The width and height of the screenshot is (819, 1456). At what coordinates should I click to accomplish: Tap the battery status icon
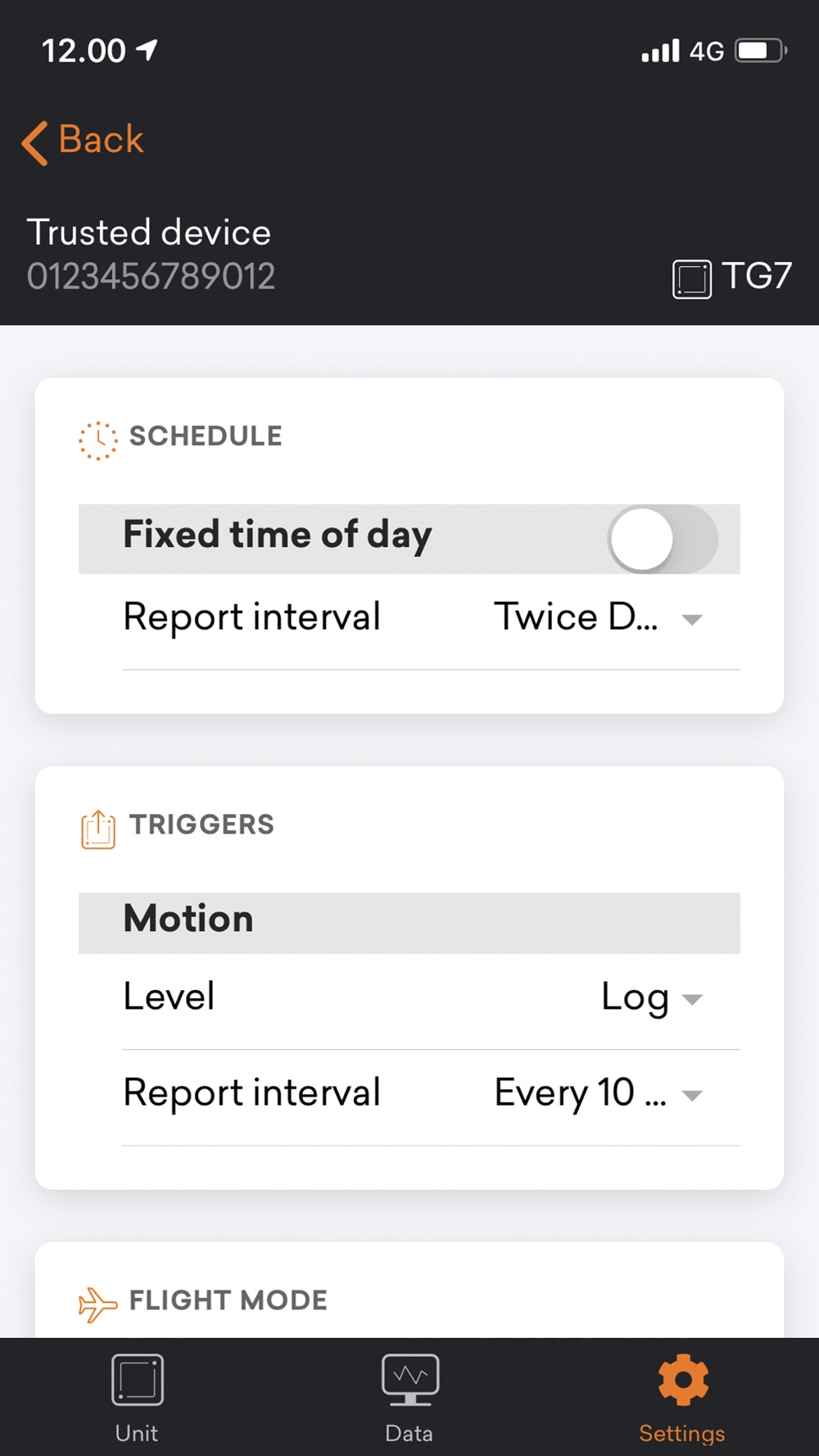pyautogui.click(x=761, y=52)
